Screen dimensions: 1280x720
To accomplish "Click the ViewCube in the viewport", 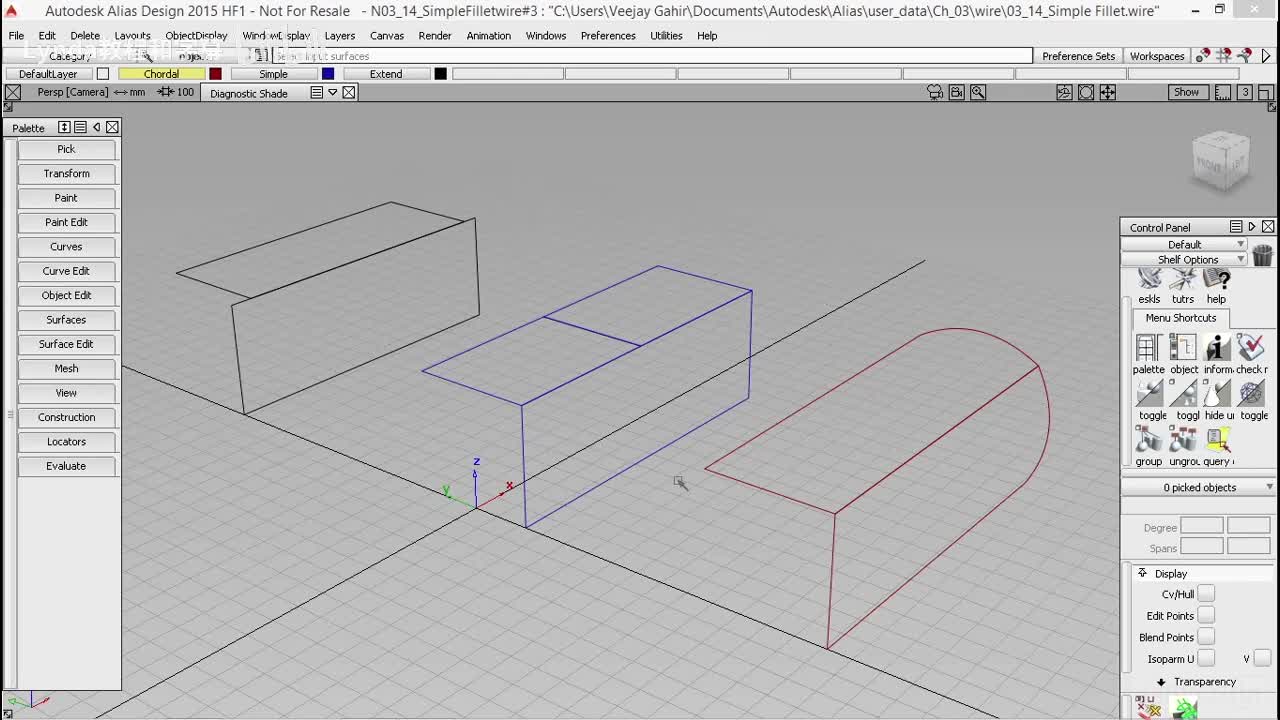I will 1220,162.
